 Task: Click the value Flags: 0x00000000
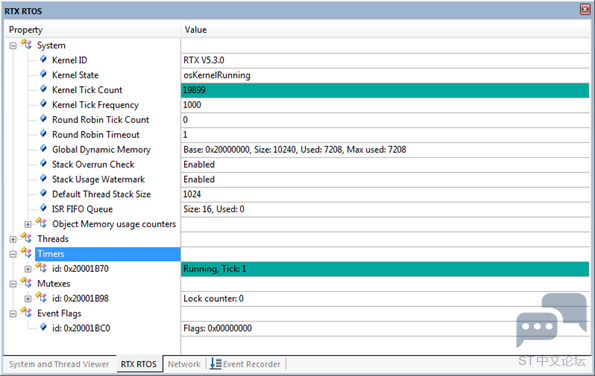217,328
